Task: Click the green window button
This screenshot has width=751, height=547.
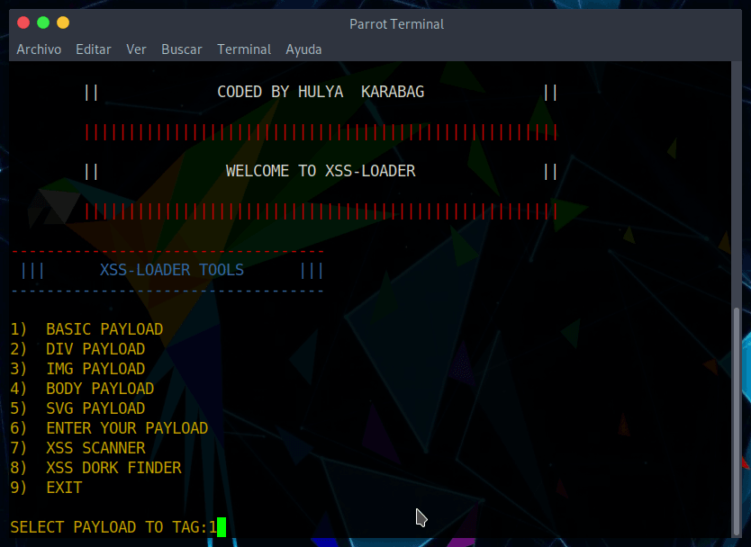Action: pos(43,23)
